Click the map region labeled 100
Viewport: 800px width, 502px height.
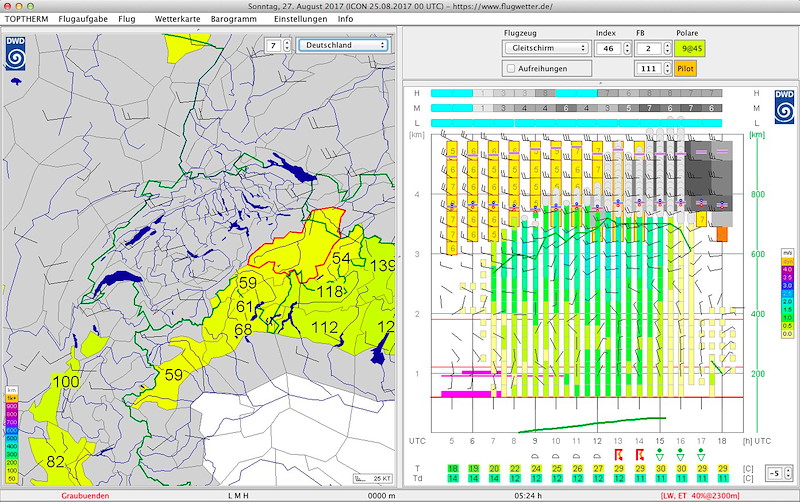[66, 381]
